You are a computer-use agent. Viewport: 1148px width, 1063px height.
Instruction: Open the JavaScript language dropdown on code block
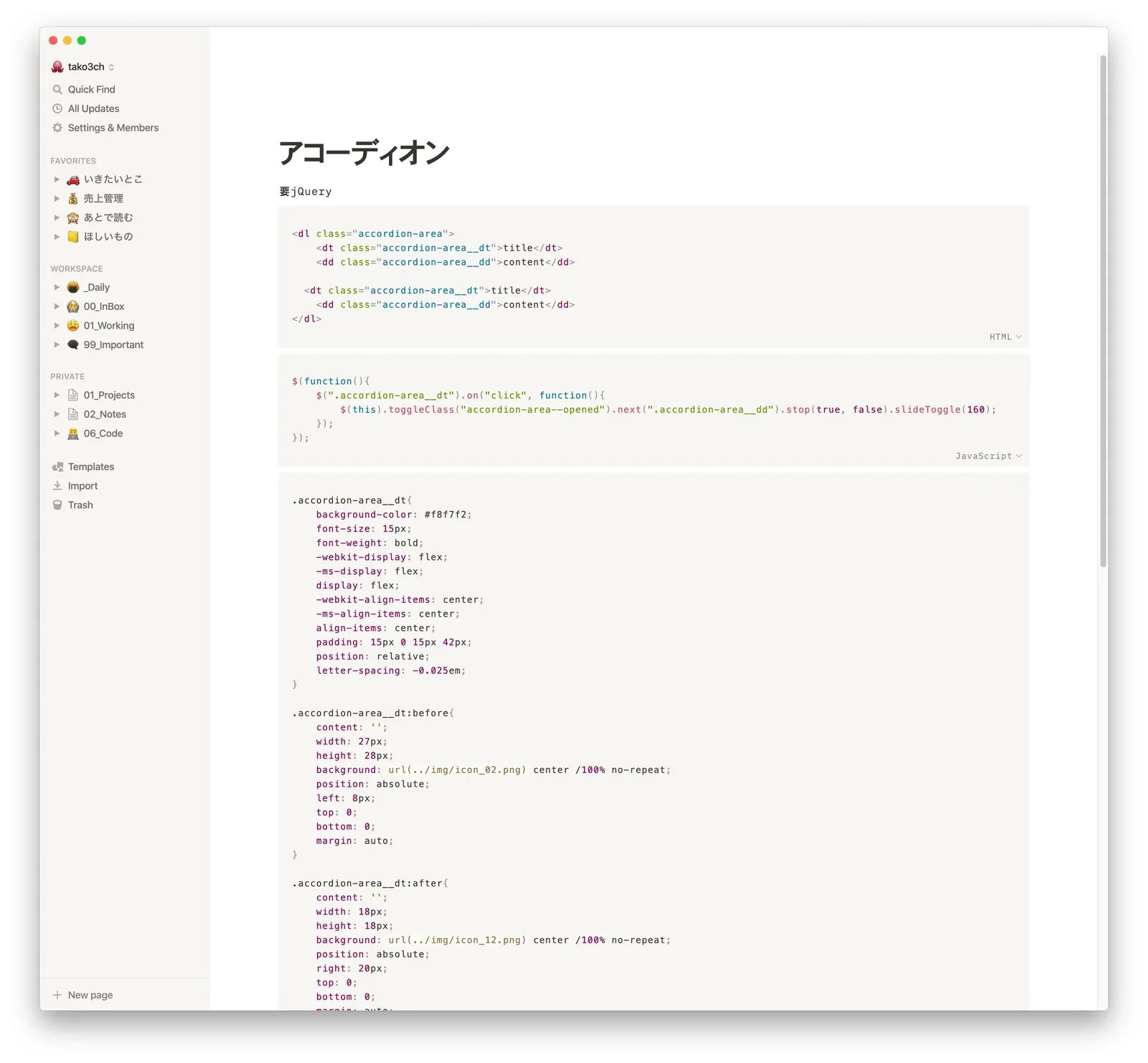click(987, 455)
